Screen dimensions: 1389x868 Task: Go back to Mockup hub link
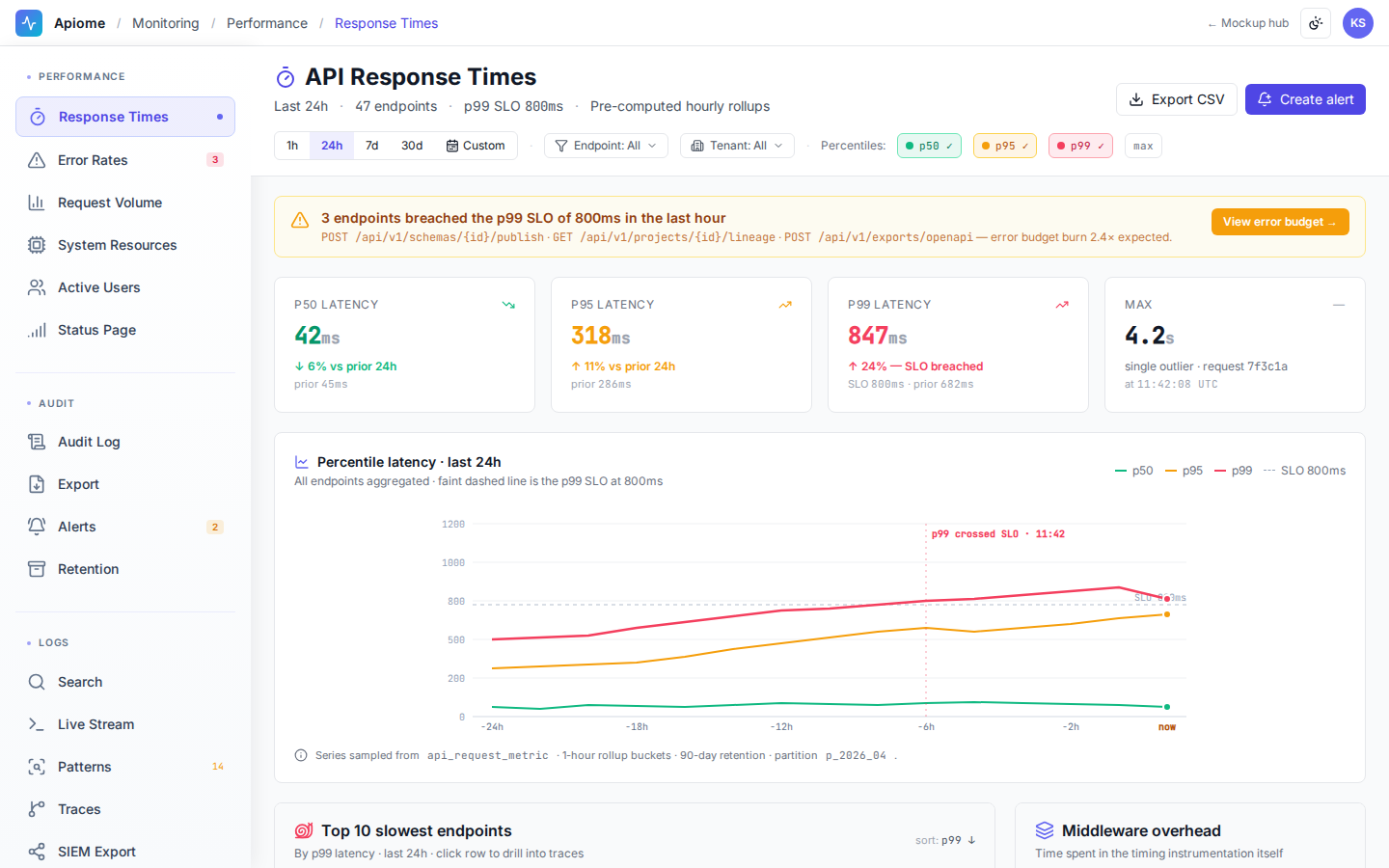[1248, 23]
